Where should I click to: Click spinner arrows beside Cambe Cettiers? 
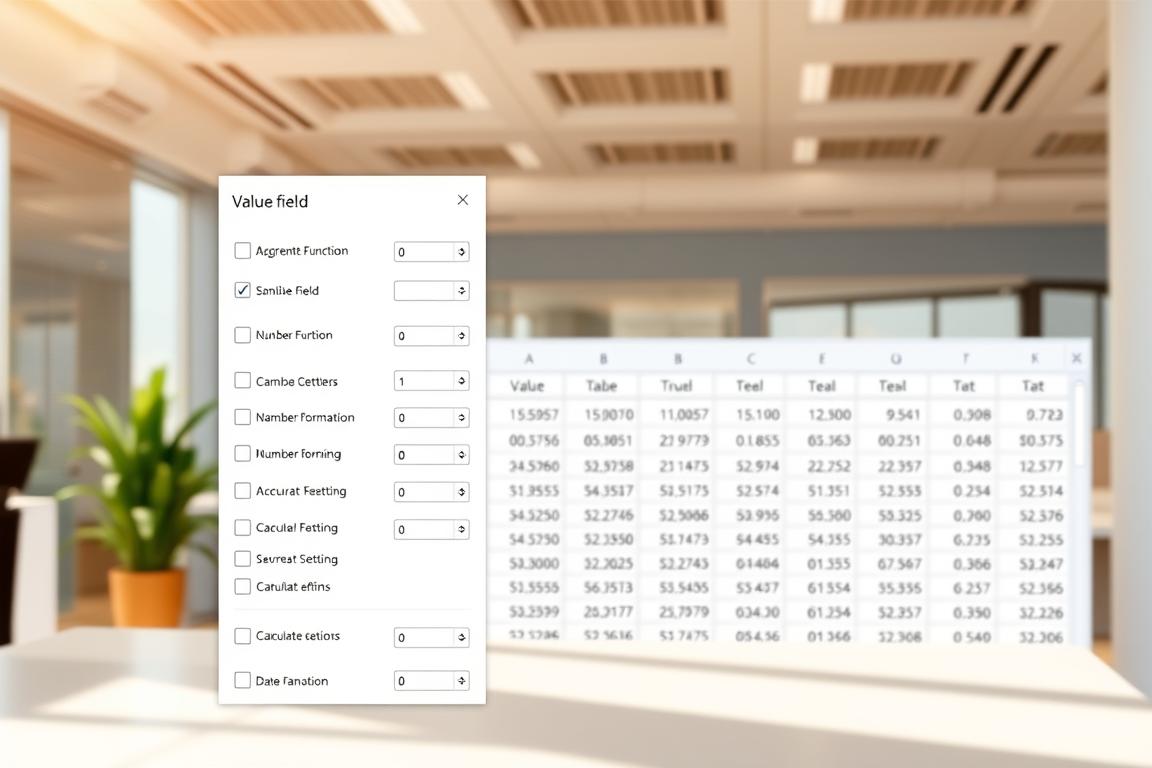pos(461,381)
